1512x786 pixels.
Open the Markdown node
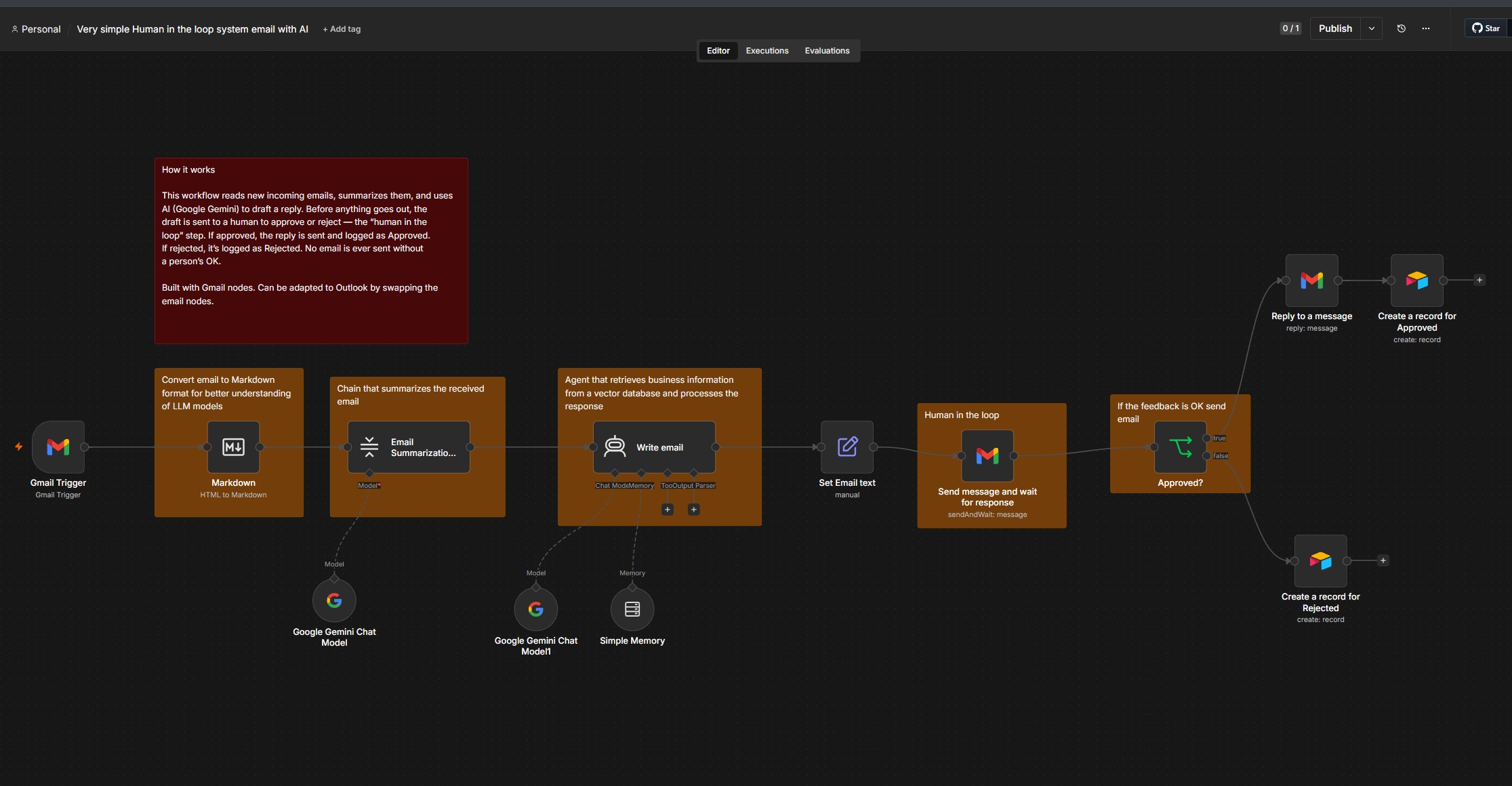point(233,447)
